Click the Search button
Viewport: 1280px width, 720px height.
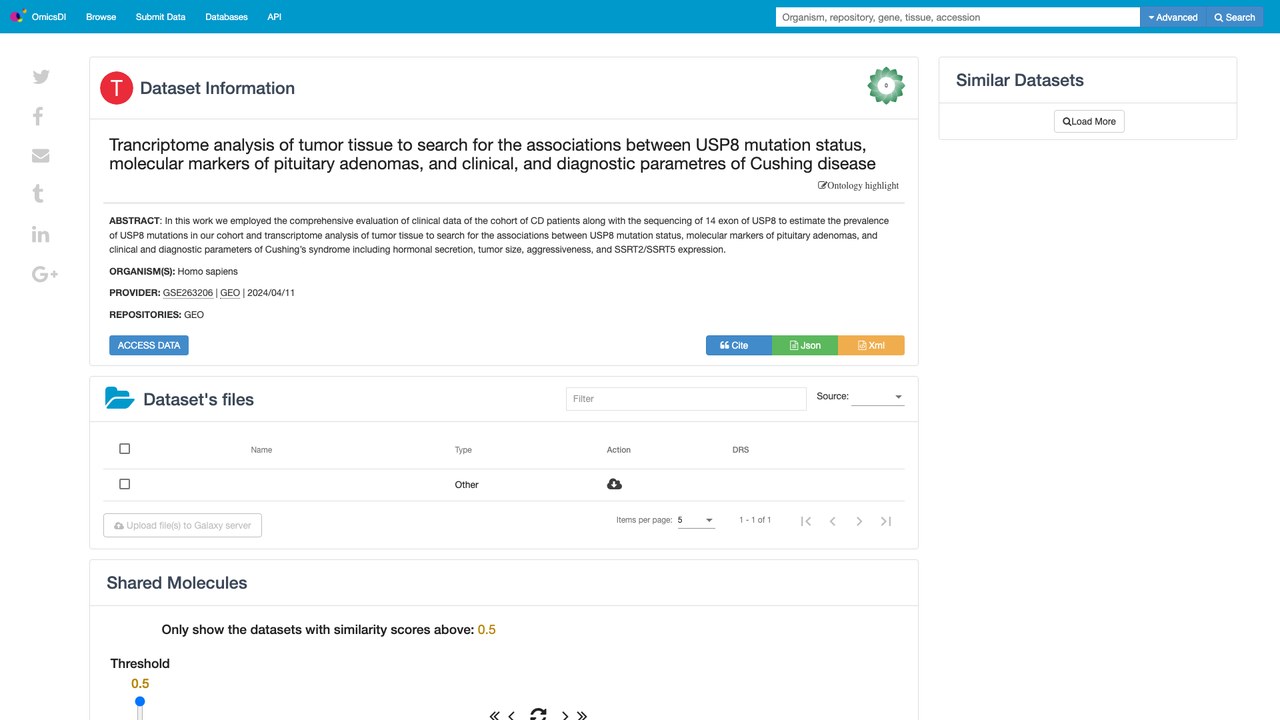pos(1235,17)
